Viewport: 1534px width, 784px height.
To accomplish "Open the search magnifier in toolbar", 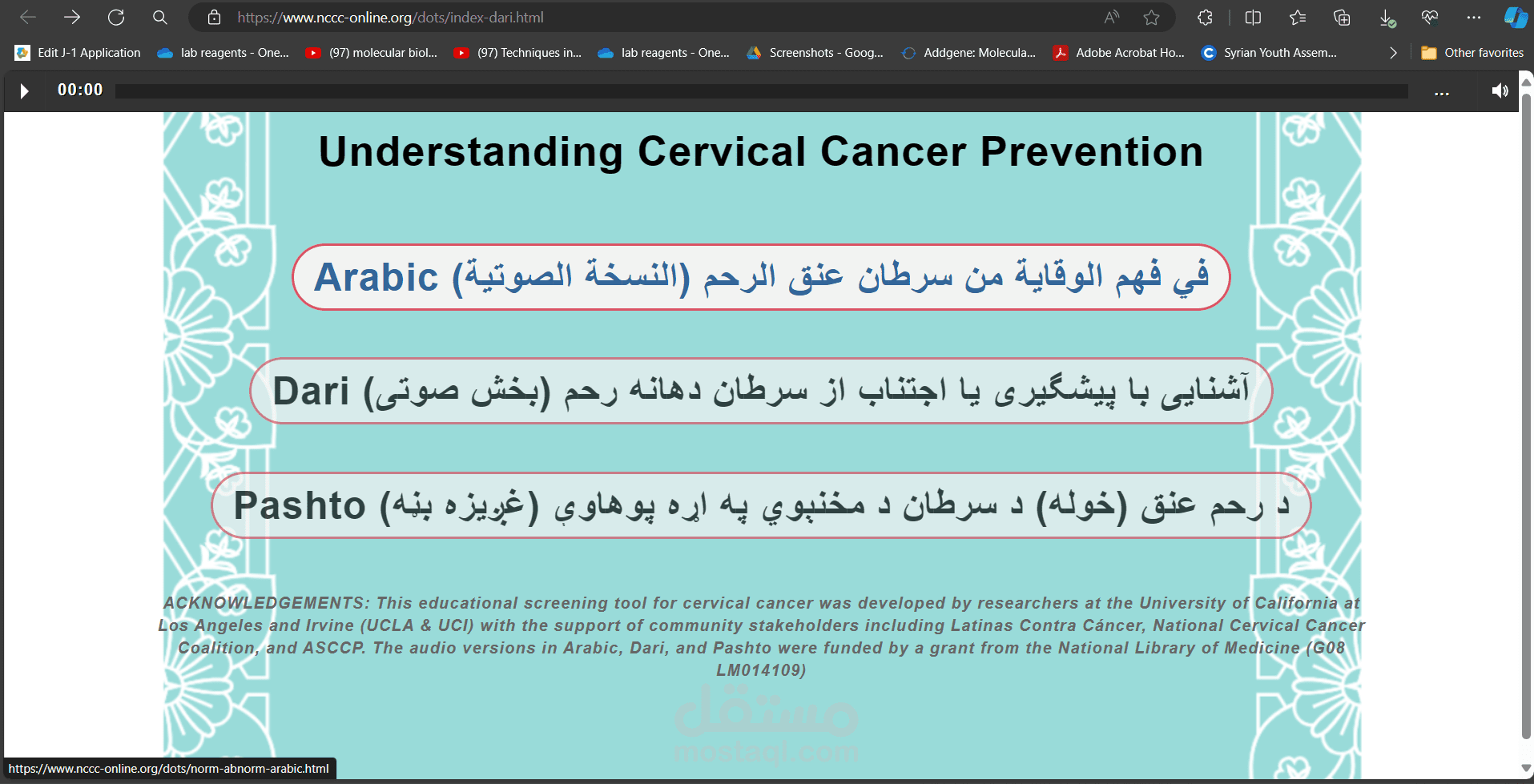I will 160,17.
